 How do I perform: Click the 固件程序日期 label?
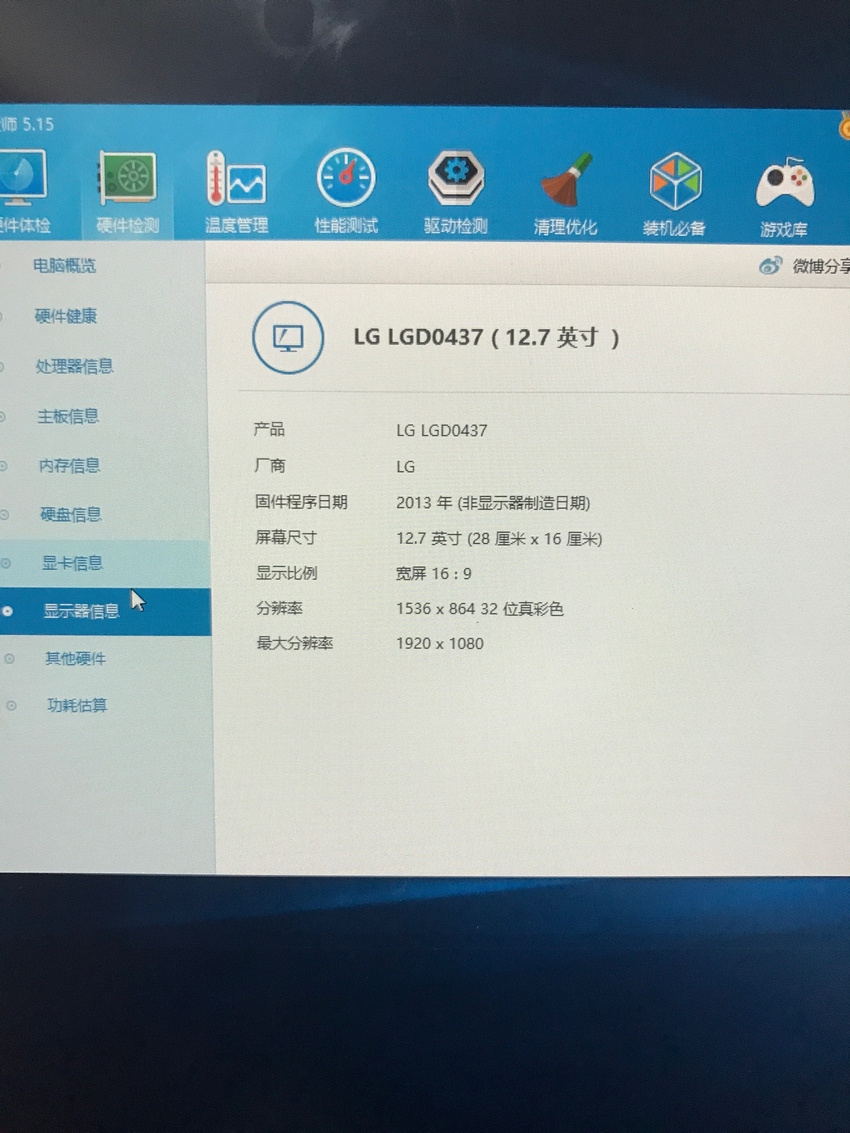tap(301, 501)
